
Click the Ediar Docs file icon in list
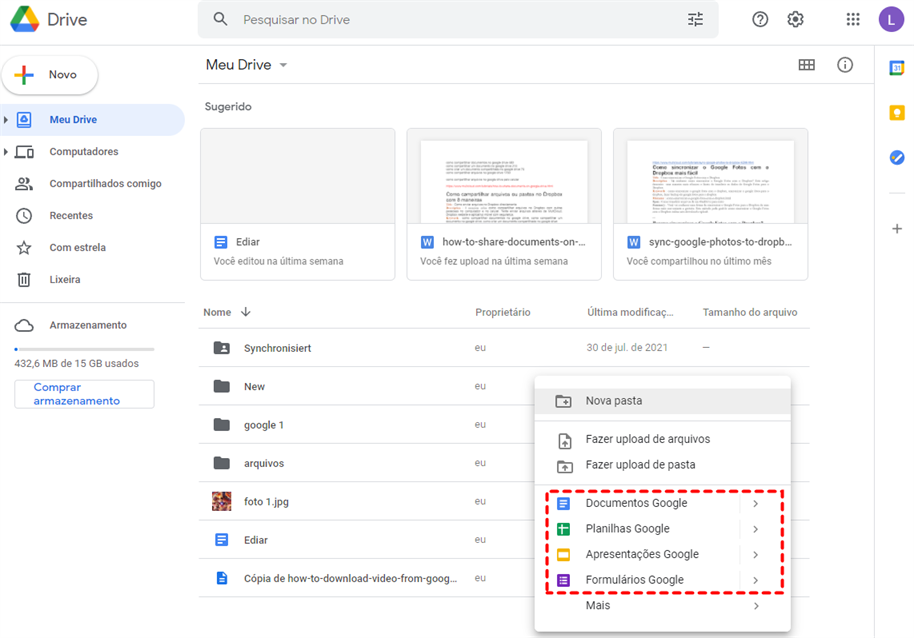point(222,540)
